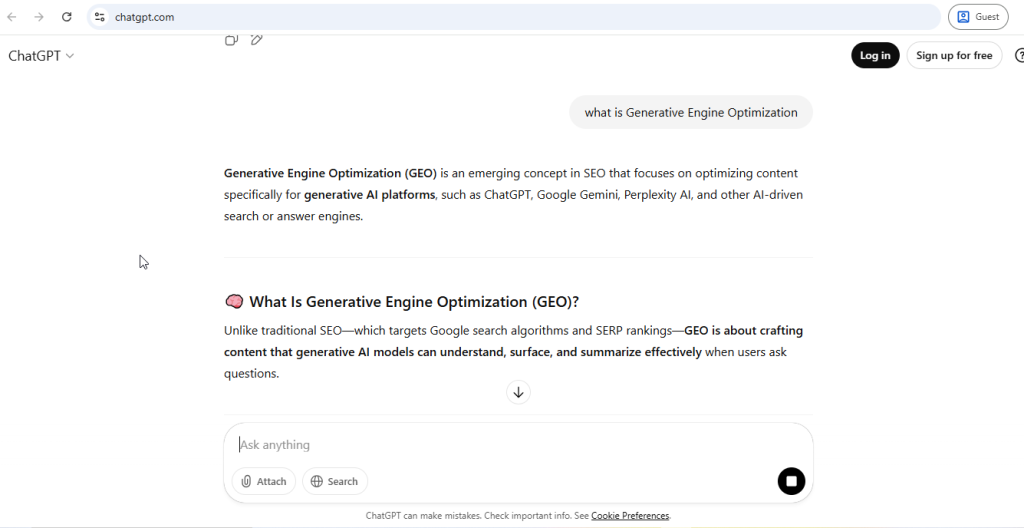Expand the ChatGPT model dropdown
Screen dimensions: 1024x528
40,56
